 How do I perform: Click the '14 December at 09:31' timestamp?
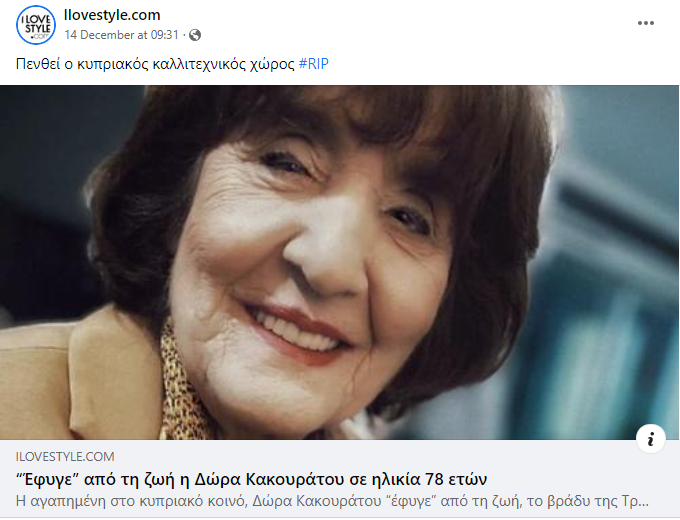coord(121,35)
